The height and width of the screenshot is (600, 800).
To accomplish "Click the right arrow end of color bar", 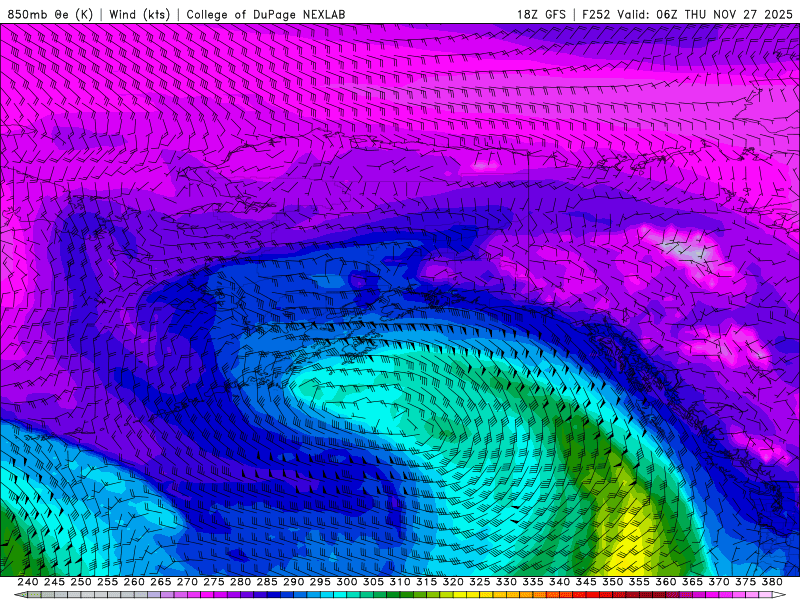I will (x=779, y=595).
